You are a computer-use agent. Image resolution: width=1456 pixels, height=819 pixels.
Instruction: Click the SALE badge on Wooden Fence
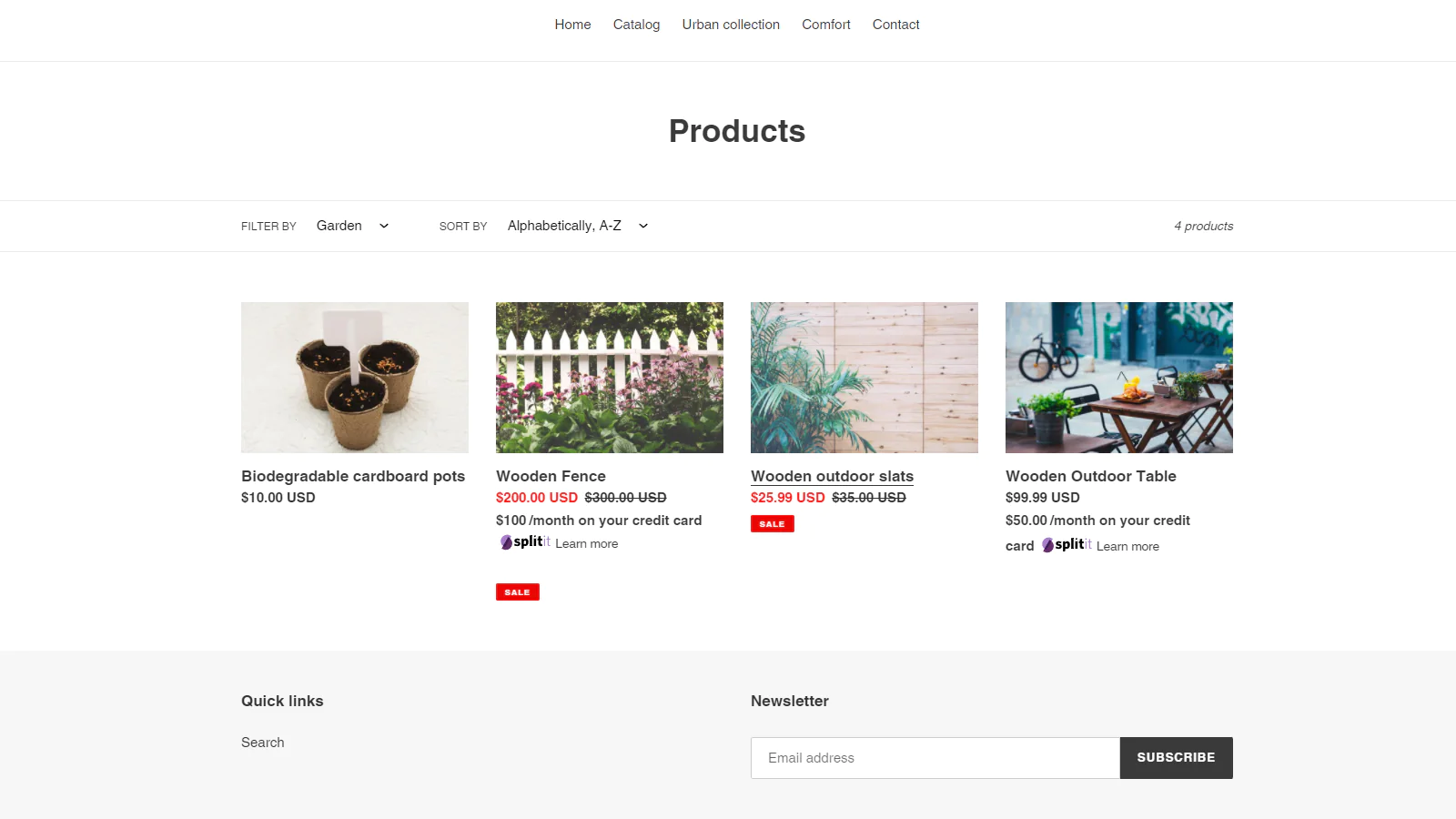coord(518,591)
